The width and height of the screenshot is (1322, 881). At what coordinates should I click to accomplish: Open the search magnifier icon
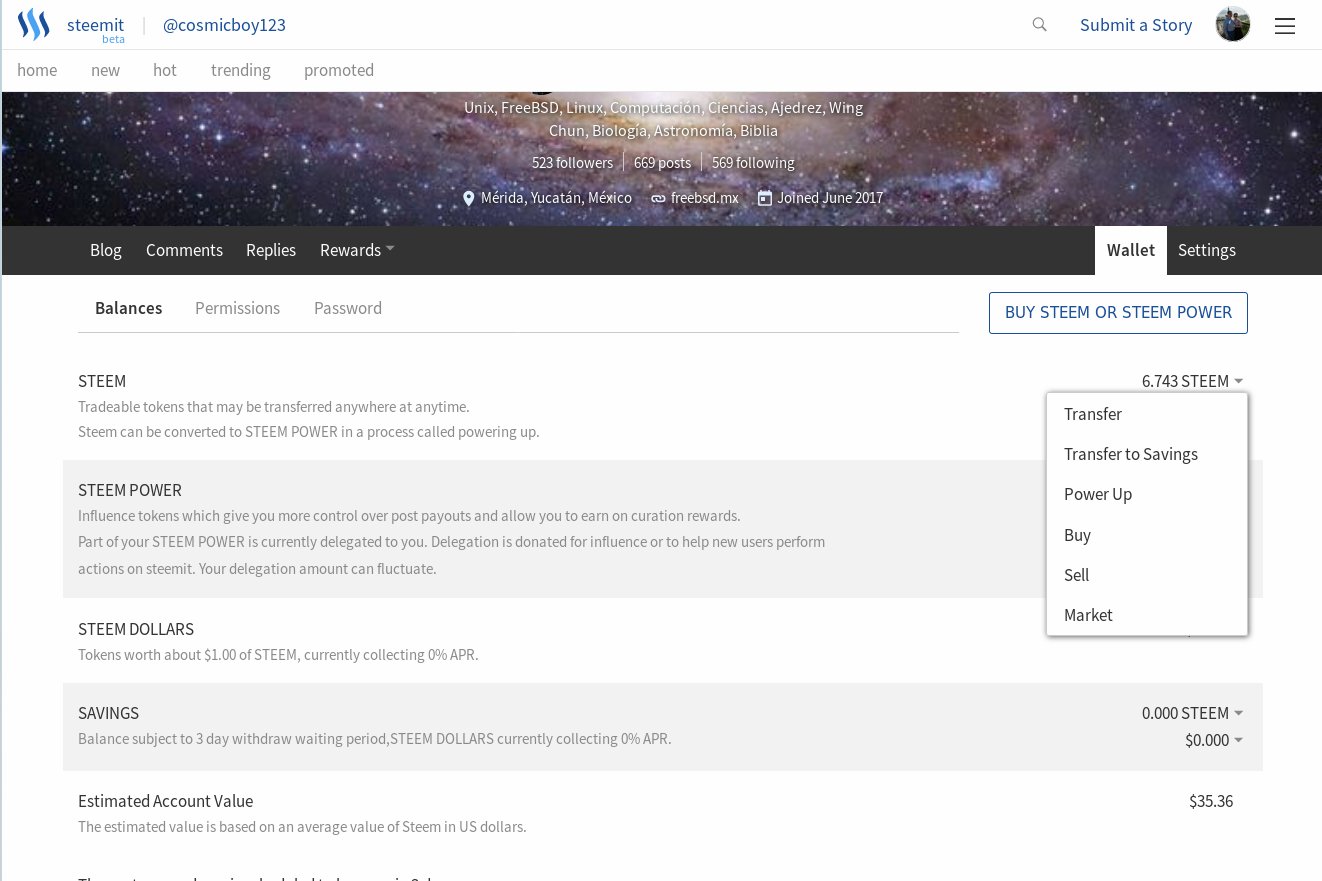[x=1040, y=25]
